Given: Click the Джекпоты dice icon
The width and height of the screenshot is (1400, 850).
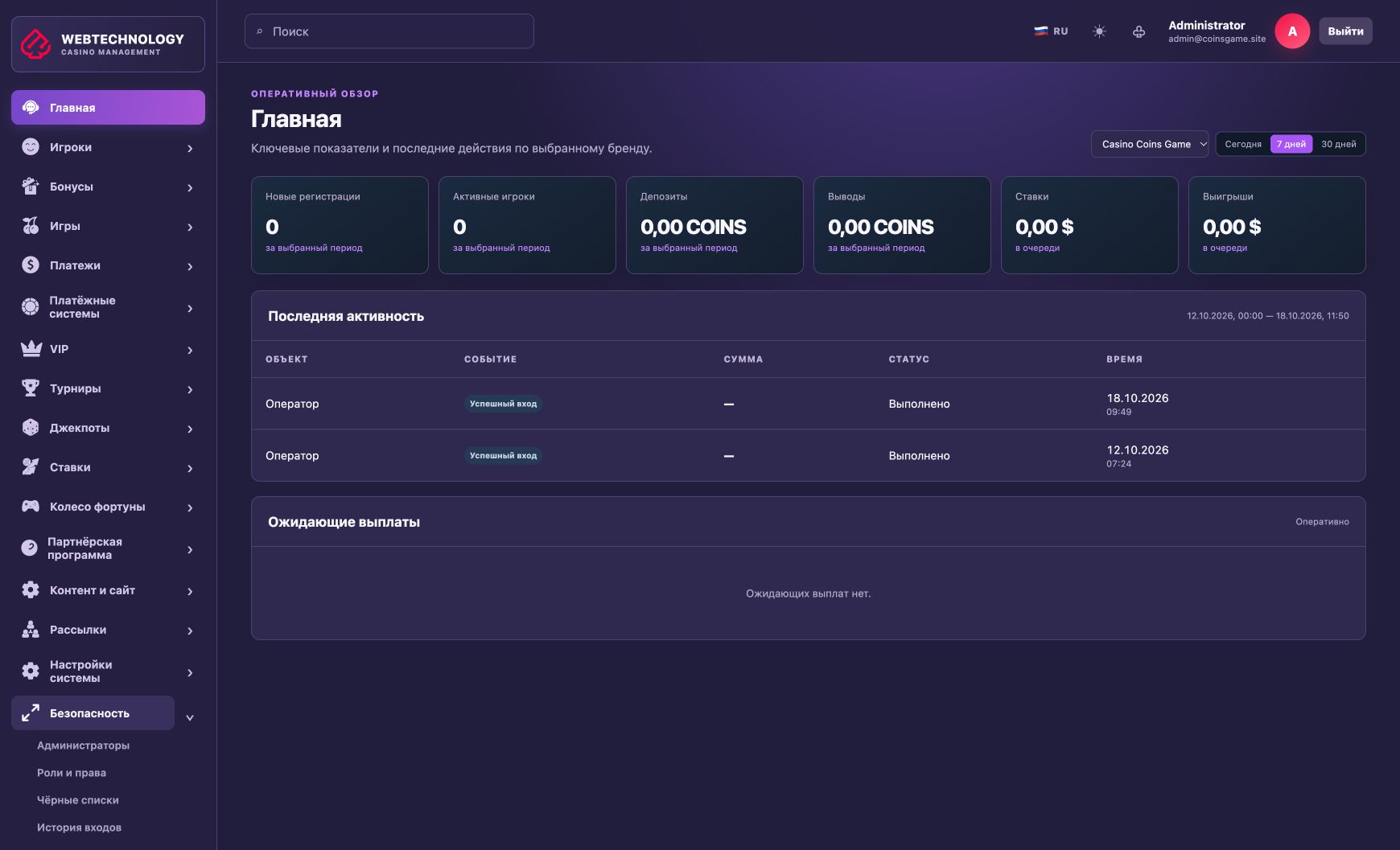Looking at the screenshot, I should pos(31,428).
